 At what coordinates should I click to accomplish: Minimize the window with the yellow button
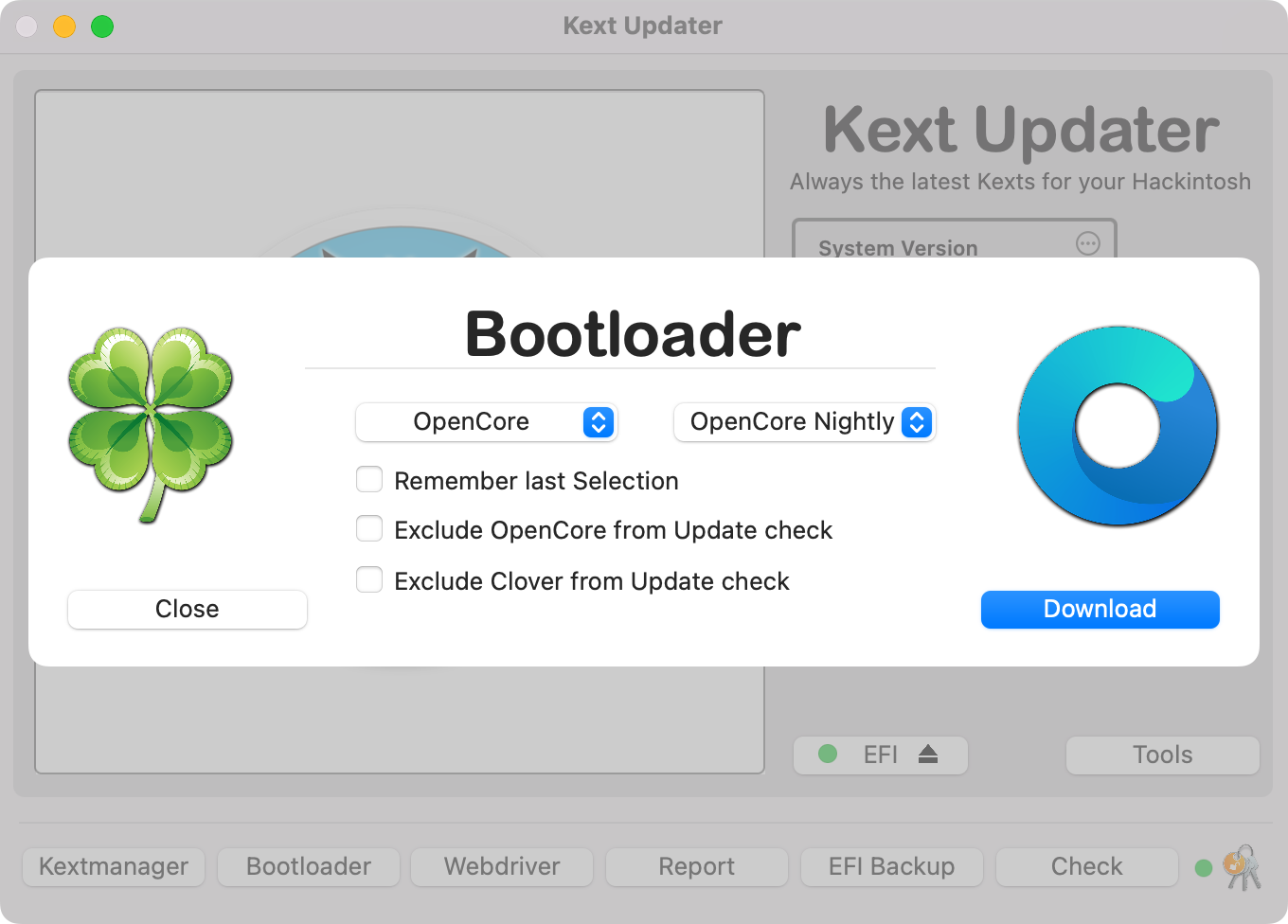(x=64, y=27)
